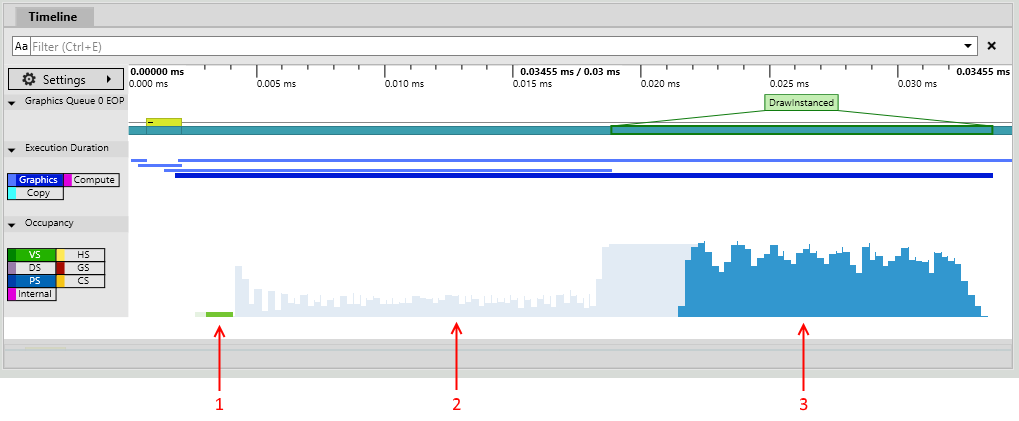This screenshot has height=421, width=1019.
Task: Click the Aa match-case icon in filter box
Action: click(x=21, y=46)
